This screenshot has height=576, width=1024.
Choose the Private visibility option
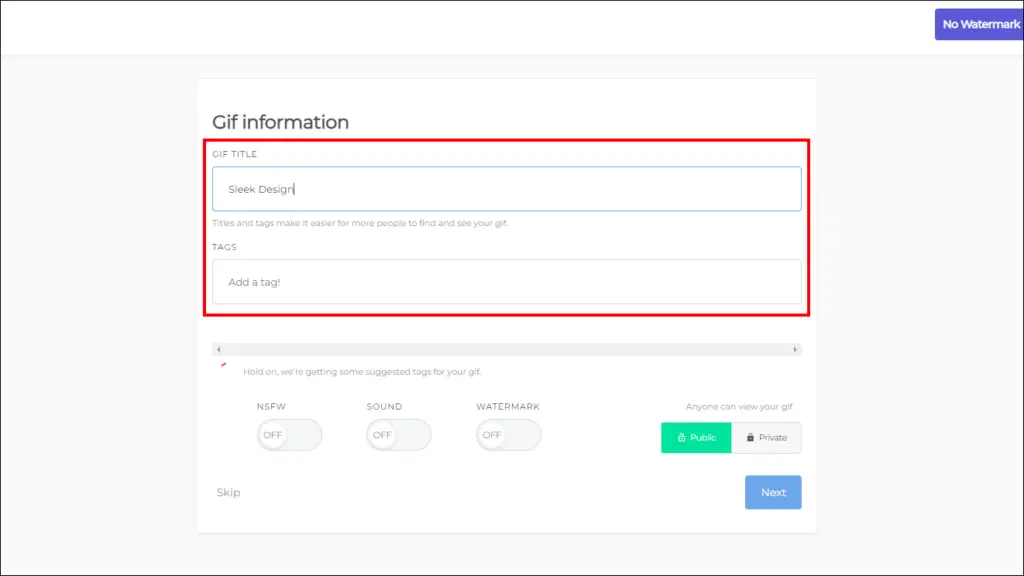click(767, 438)
